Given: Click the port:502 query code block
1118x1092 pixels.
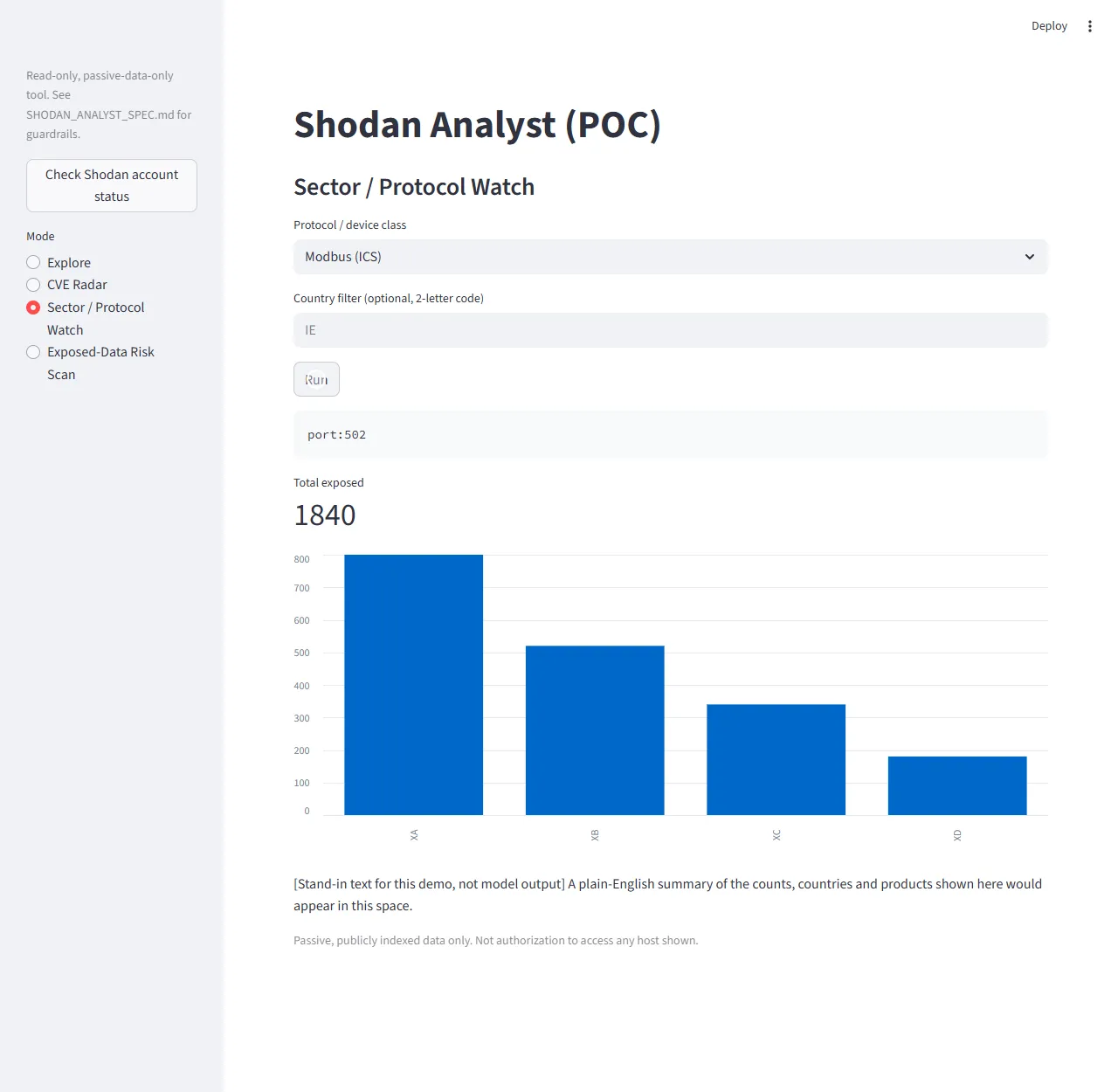Looking at the screenshot, I should (x=670, y=434).
